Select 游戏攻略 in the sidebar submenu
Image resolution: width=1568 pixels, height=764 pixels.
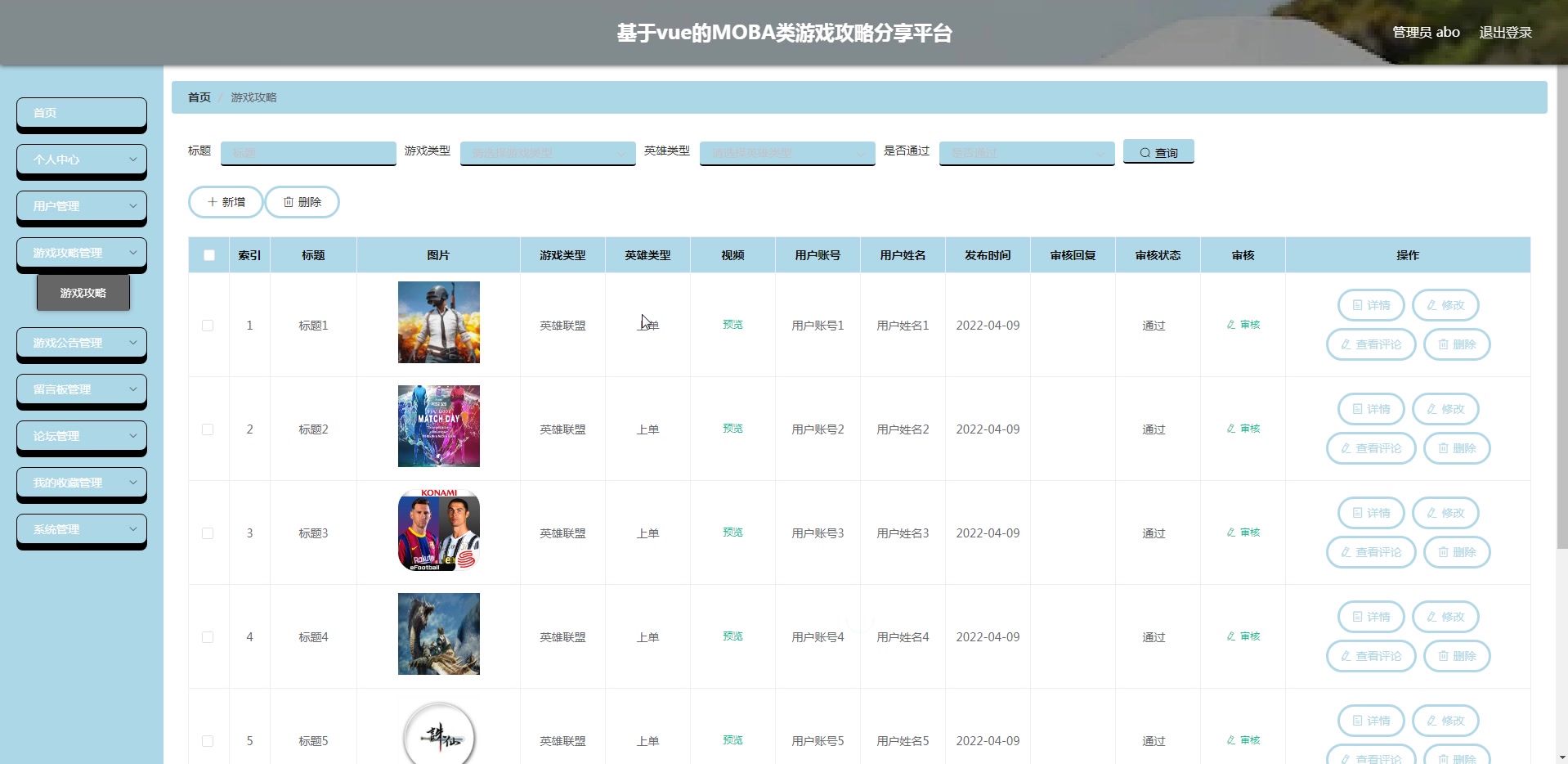tap(83, 292)
